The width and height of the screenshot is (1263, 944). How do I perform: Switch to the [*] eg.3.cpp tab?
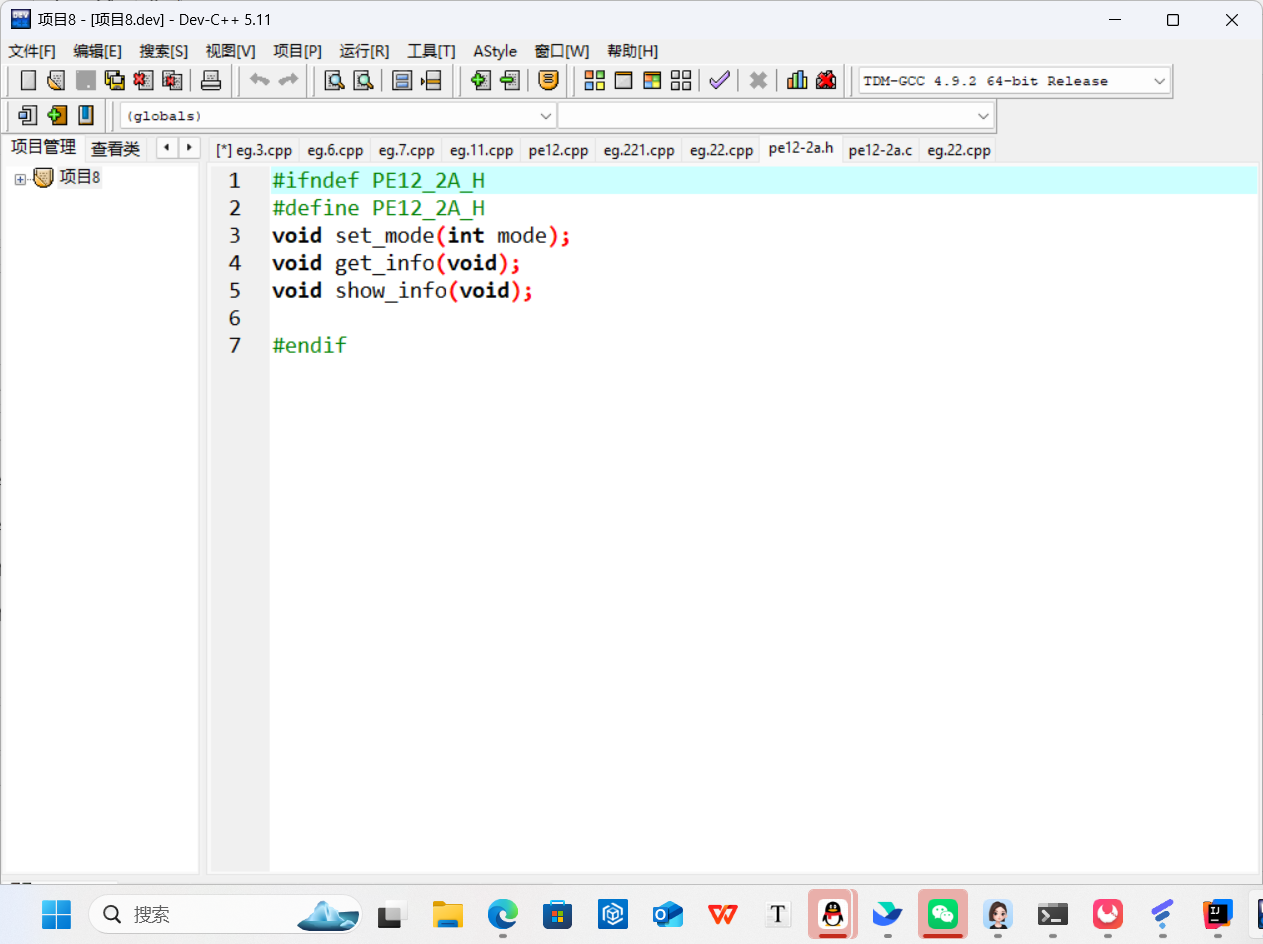coord(254,150)
